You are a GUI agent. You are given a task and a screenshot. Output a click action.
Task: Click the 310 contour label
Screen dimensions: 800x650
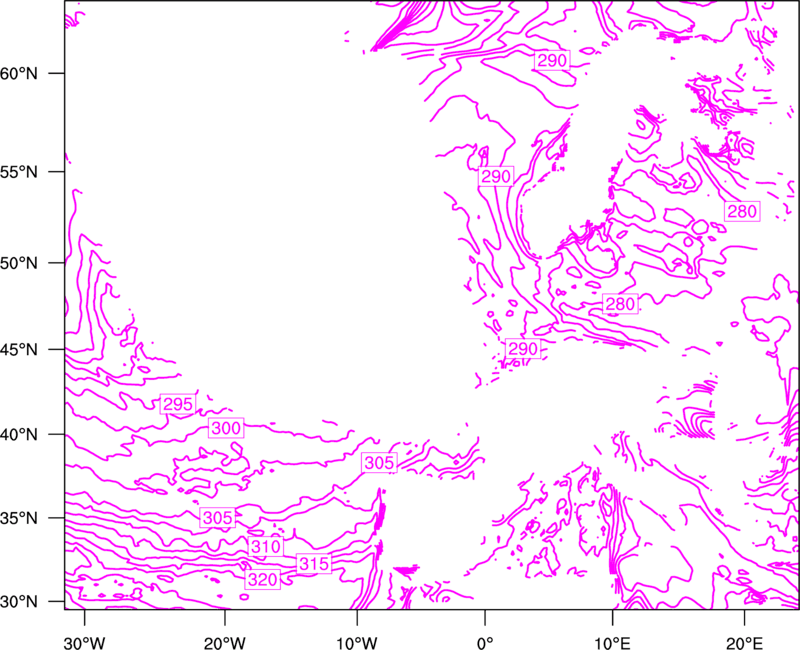point(266,546)
